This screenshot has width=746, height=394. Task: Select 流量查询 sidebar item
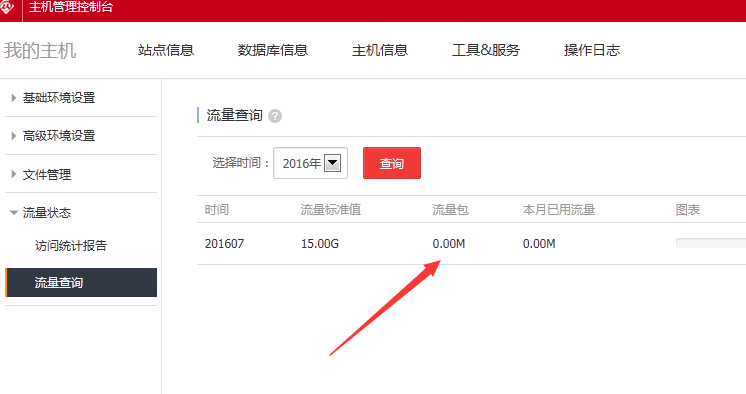[x=81, y=282]
